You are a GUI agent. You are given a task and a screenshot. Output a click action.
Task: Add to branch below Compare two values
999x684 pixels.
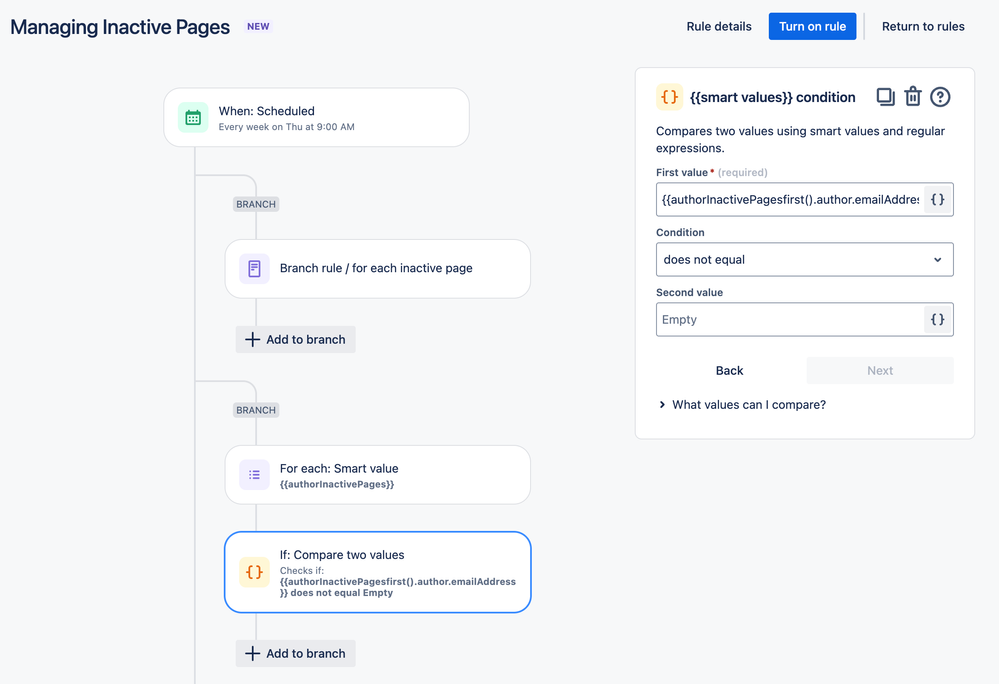click(296, 653)
